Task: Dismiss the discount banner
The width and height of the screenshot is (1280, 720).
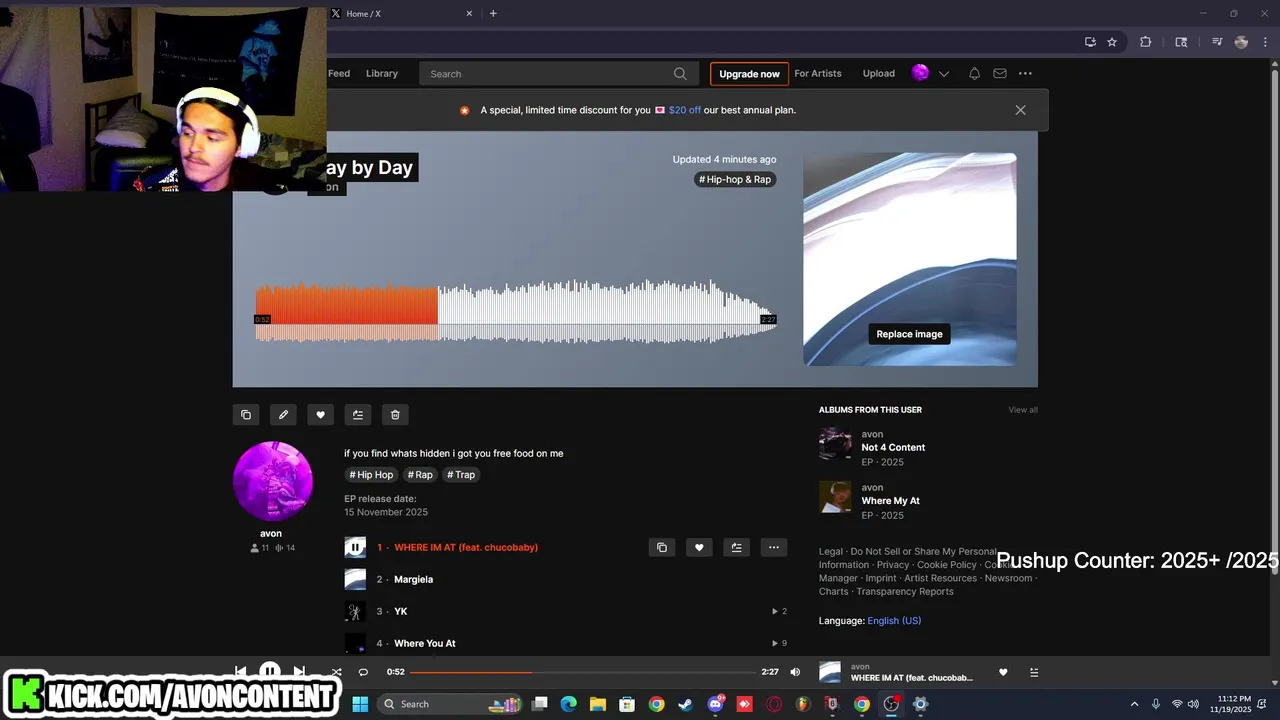Action: coord(1020,110)
